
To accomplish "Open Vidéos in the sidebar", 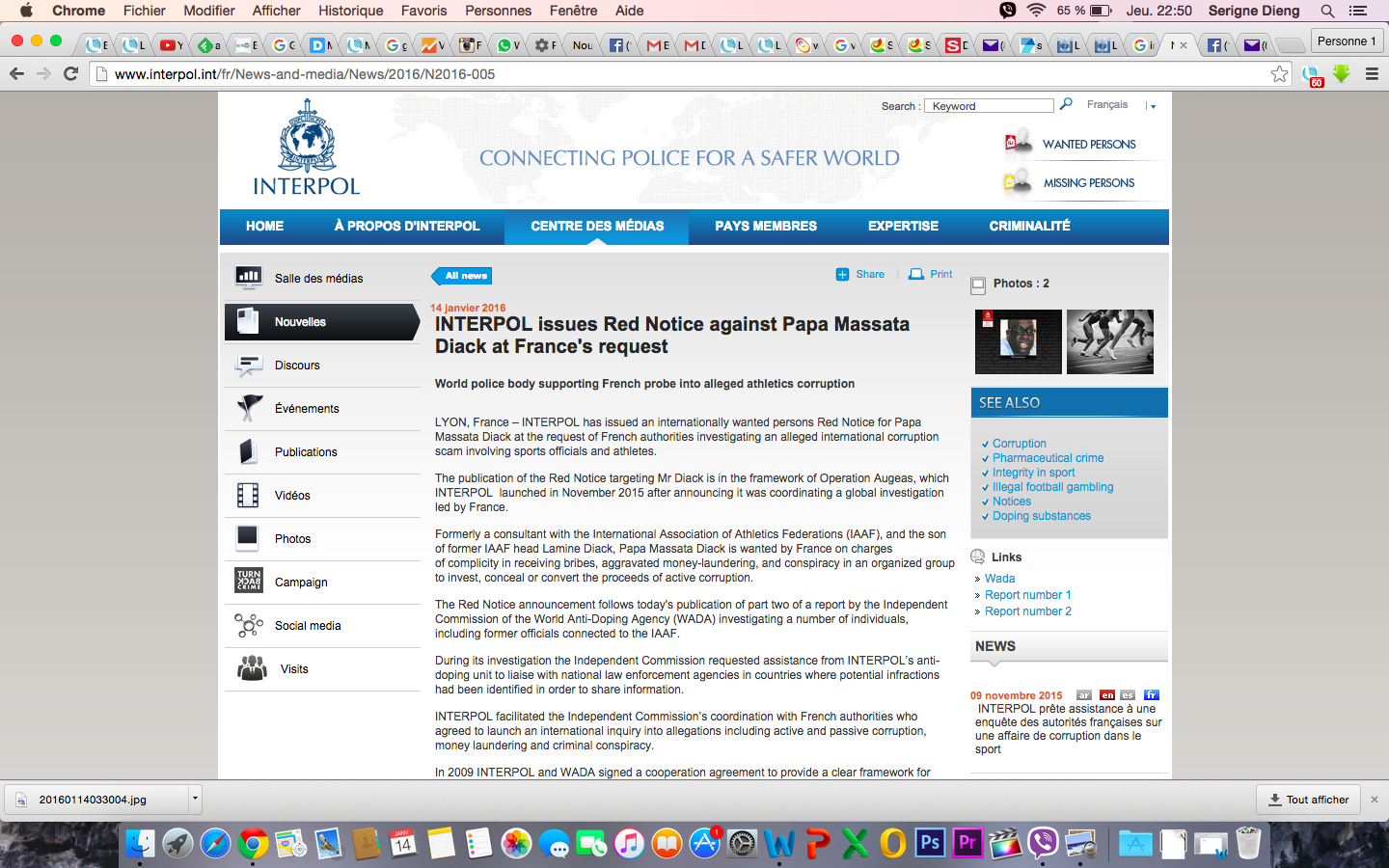I will pyautogui.click(x=322, y=496).
